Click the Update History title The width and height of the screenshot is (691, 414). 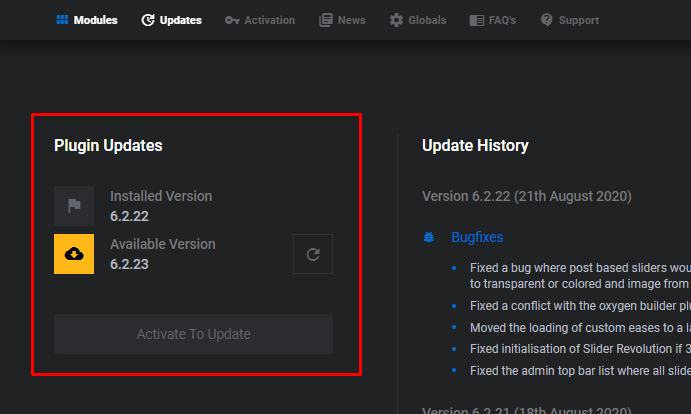tap(475, 146)
